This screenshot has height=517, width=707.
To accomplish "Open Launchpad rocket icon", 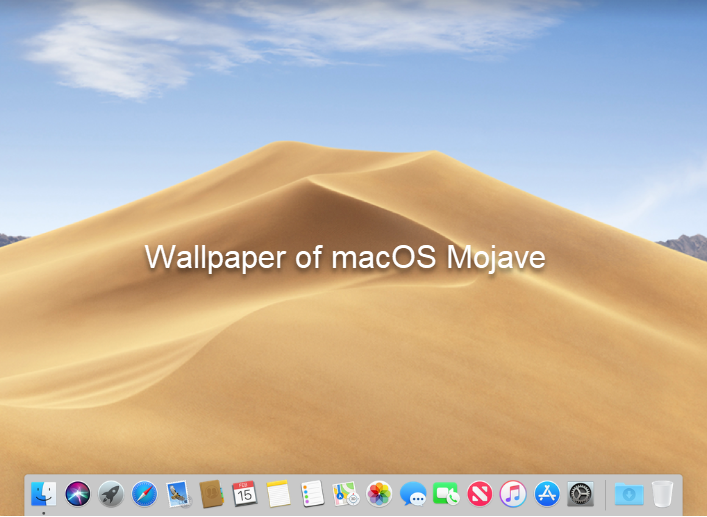I will [111, 493].
